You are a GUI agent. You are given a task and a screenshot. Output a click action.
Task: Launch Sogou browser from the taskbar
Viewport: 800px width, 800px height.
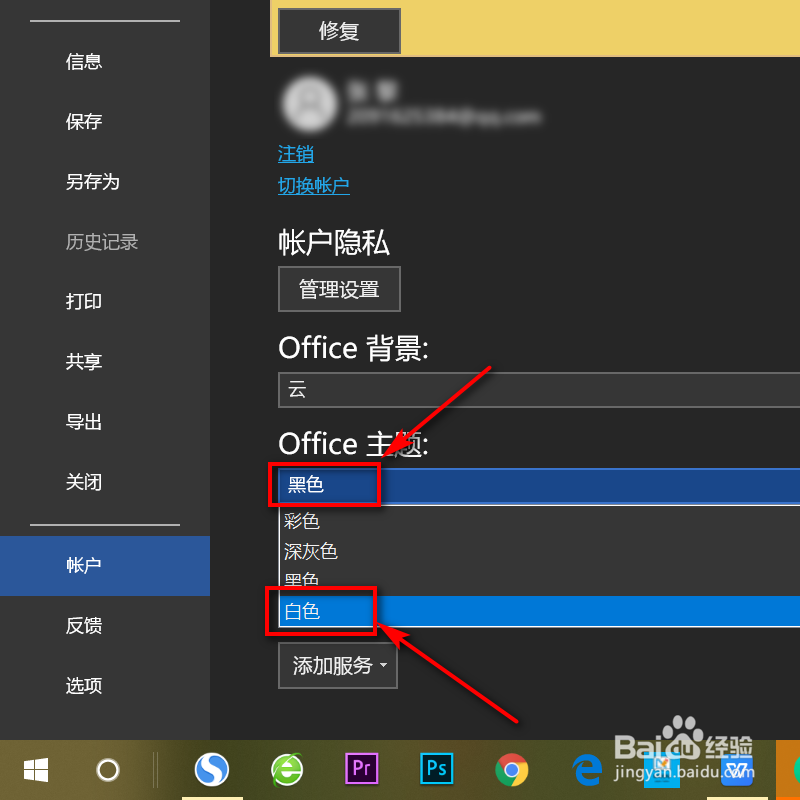[x=212, y=769]
